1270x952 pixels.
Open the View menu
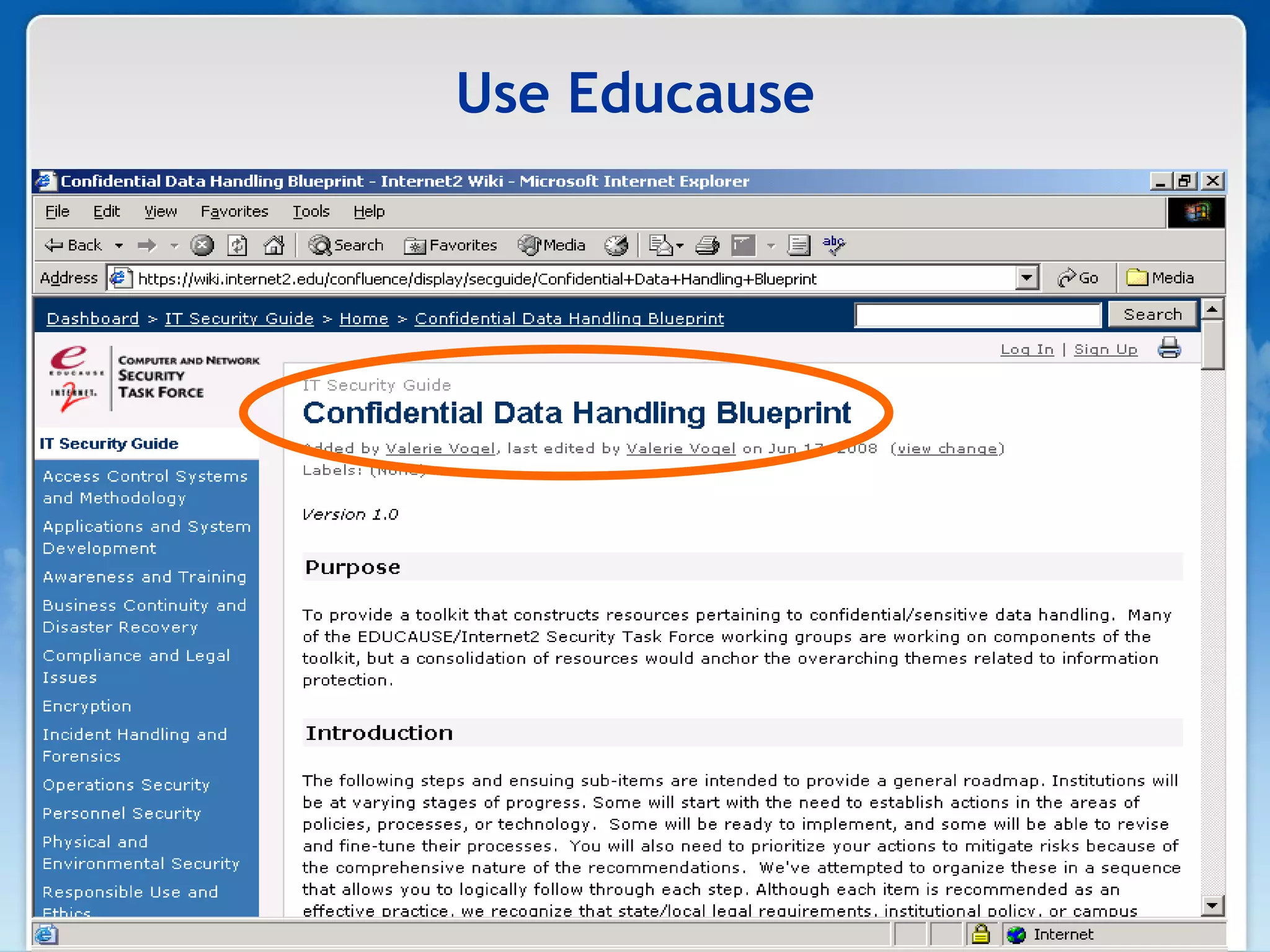click(x=161, y=212)
